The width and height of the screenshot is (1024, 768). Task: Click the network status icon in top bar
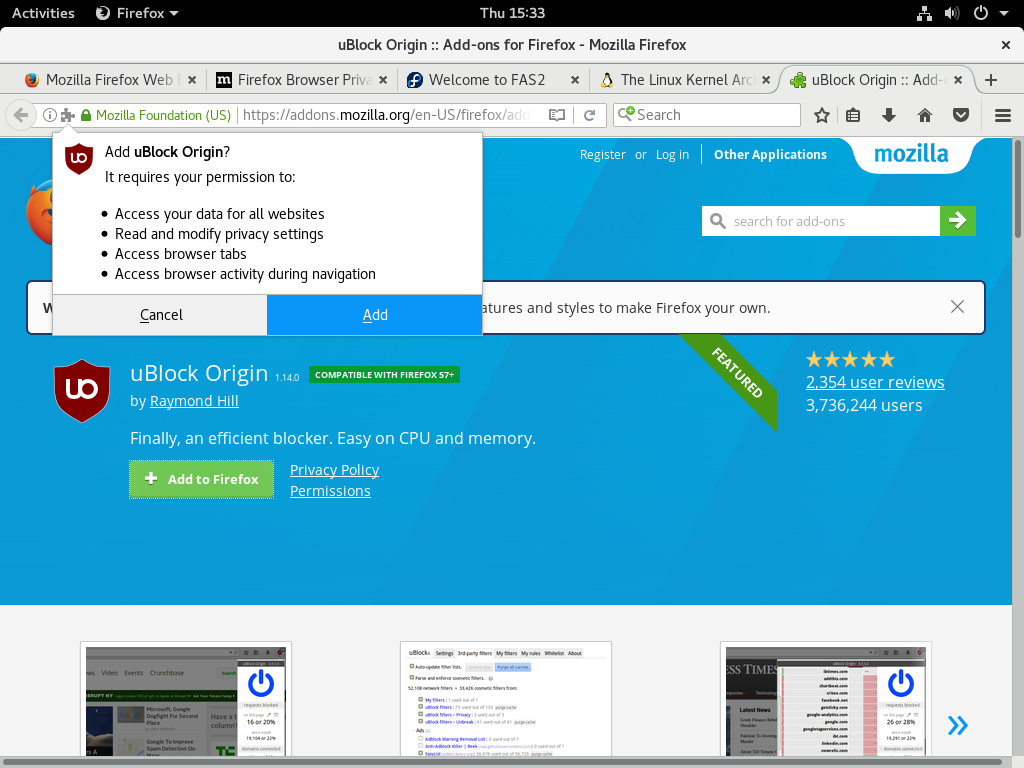924,13
